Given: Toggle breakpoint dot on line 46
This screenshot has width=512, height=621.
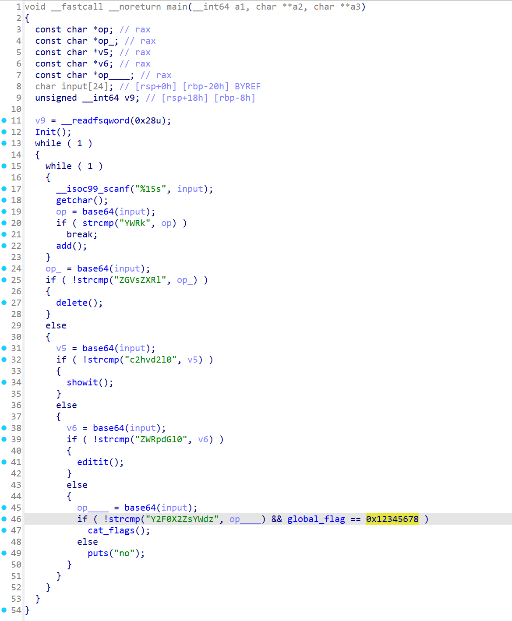Looking at the screenshot, I should [4, 519].
